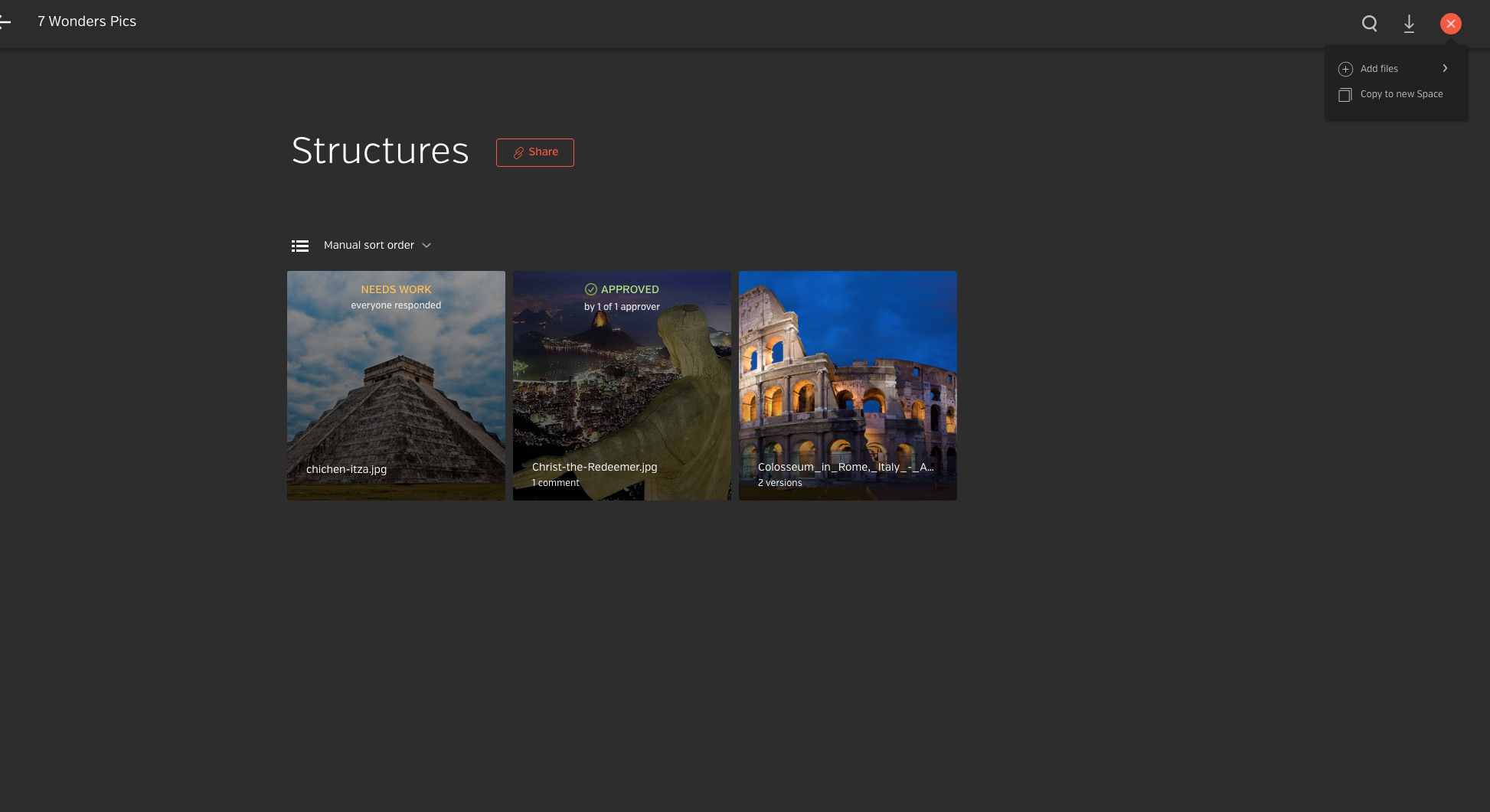The image size is (1490, 812).
Task: Click the NEEDS WORK status label
Action: (396, 289)
